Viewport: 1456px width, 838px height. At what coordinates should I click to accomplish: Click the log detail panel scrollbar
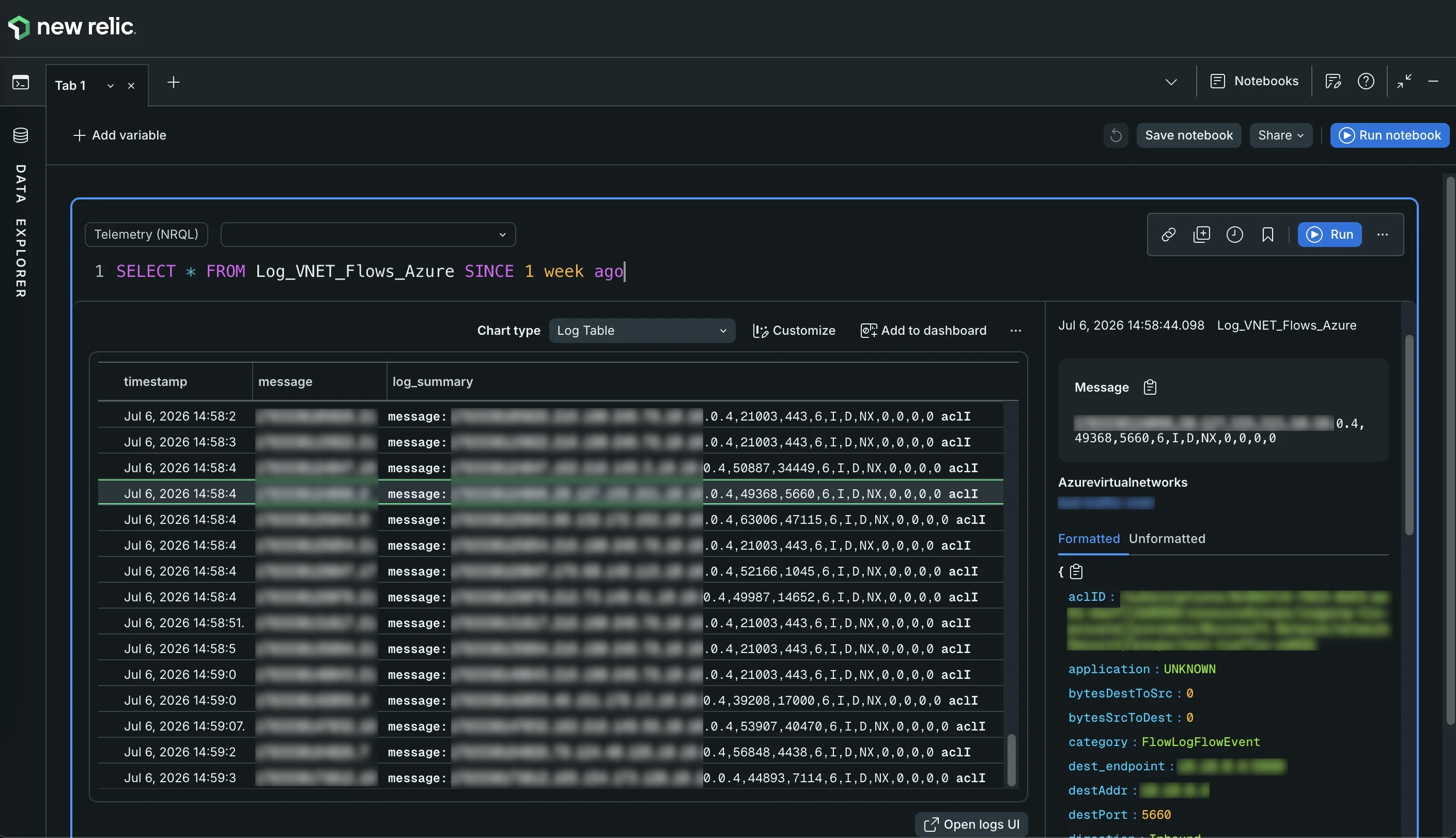1409,434
